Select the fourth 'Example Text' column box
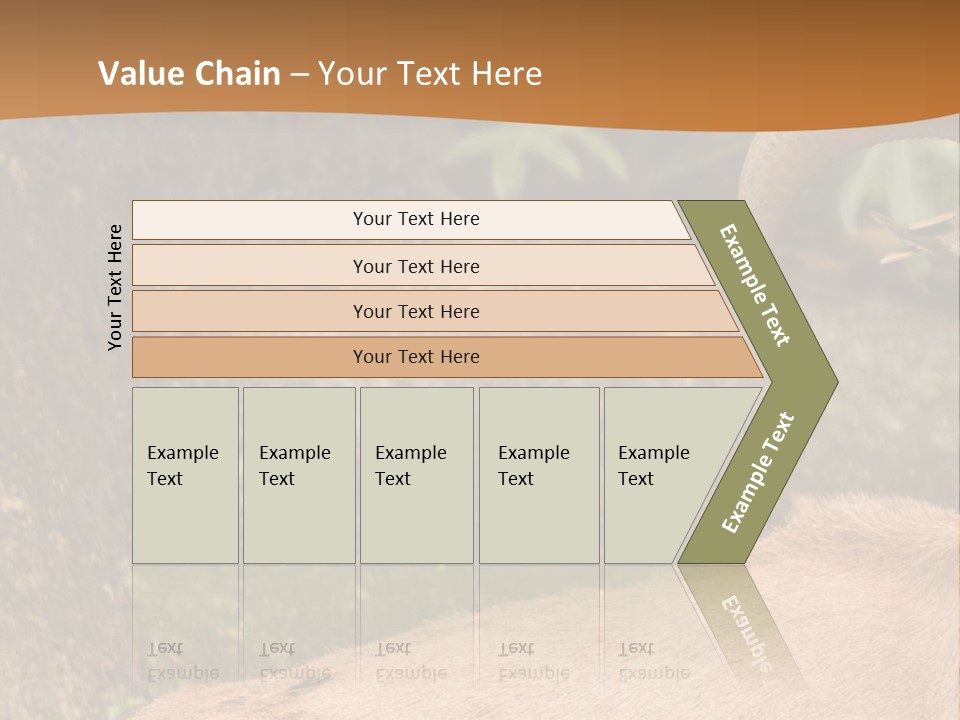 (x=539, y=475)
